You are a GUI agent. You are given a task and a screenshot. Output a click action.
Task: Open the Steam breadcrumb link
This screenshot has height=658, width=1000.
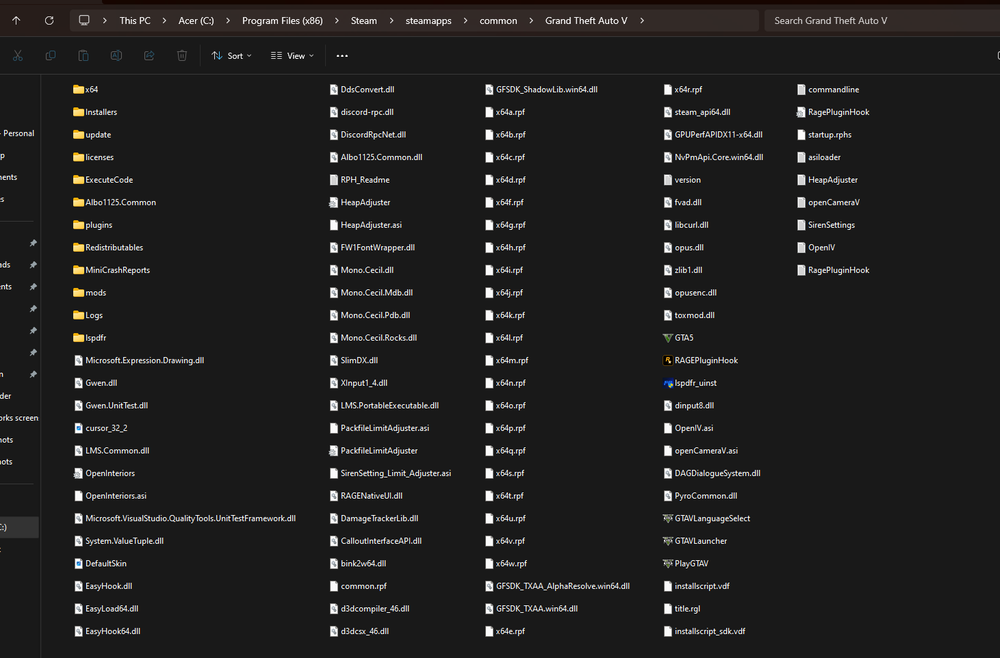[x=364, y=19]
